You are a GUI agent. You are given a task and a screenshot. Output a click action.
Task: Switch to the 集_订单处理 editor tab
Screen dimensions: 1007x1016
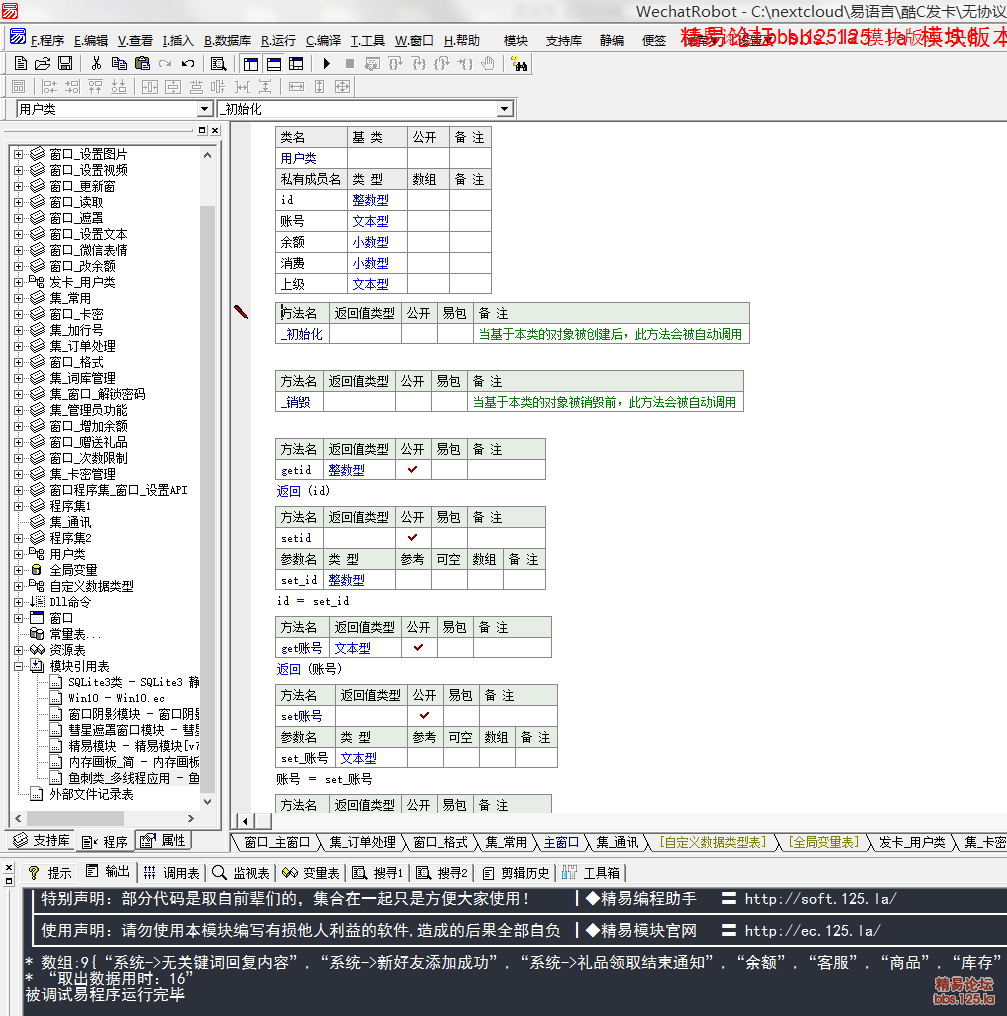(x=362, y=842)
